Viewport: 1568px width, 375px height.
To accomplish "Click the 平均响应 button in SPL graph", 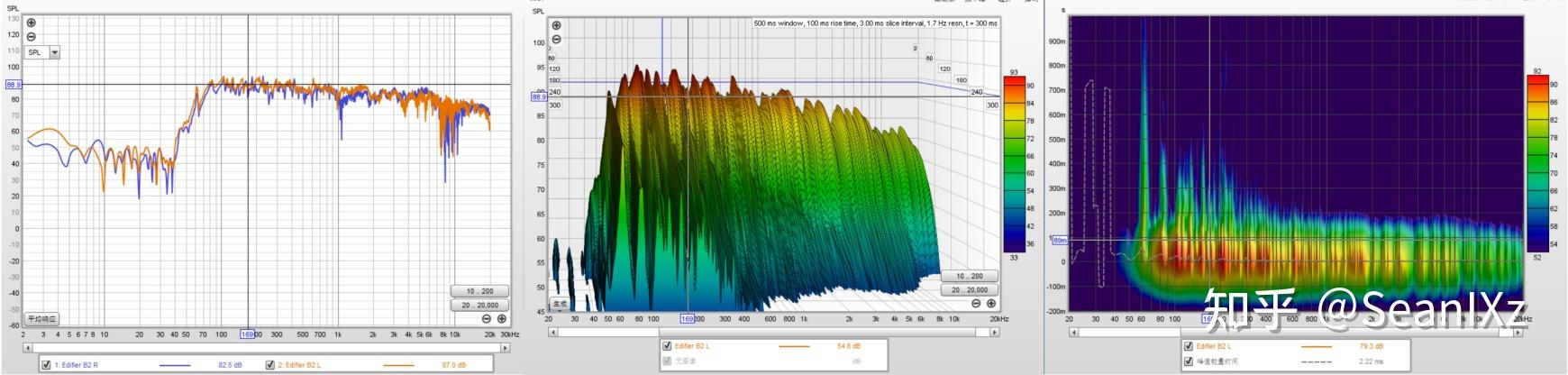I will pos(41,318).
